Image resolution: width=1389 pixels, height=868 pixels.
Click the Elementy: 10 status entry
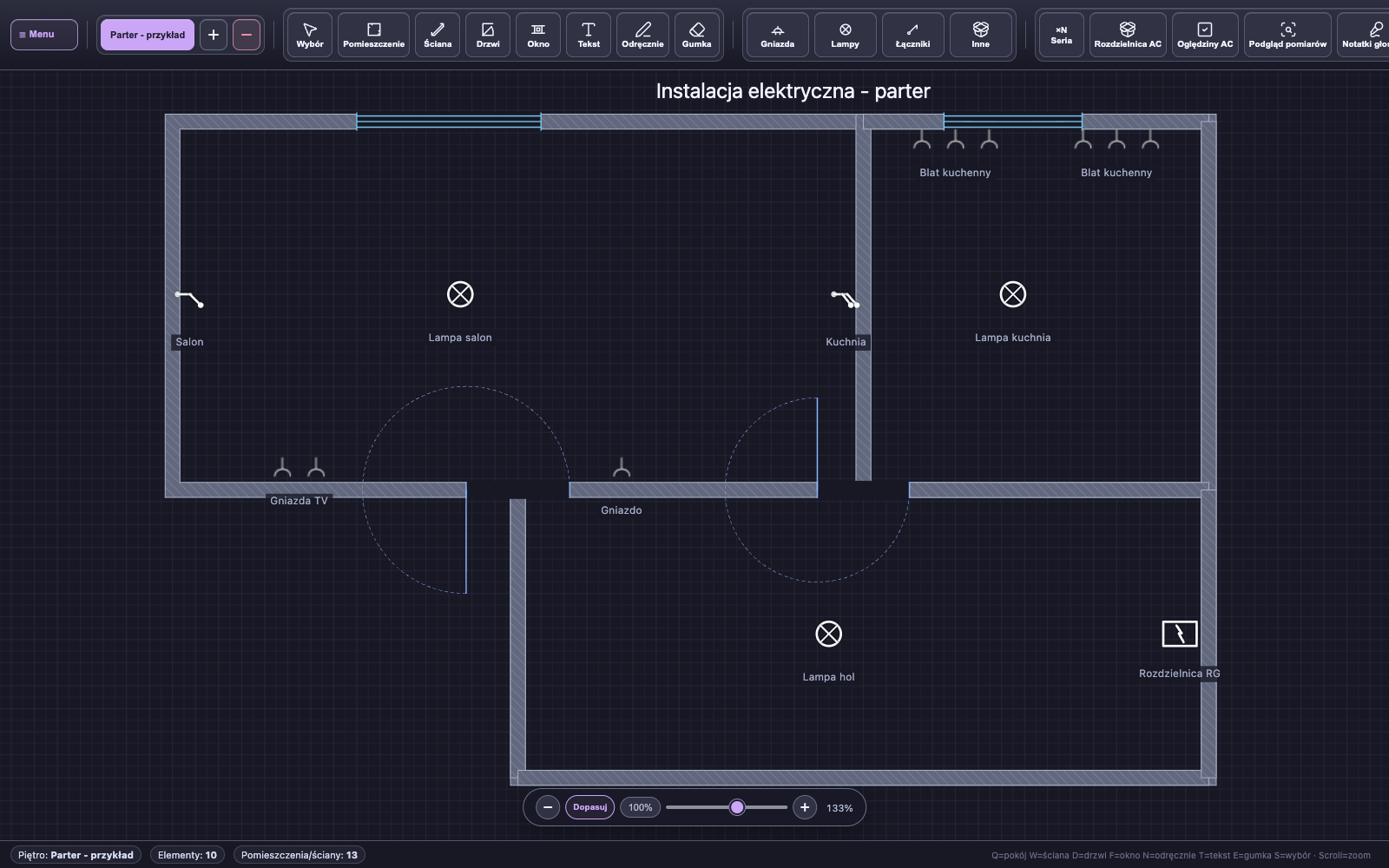pos(188,855)
